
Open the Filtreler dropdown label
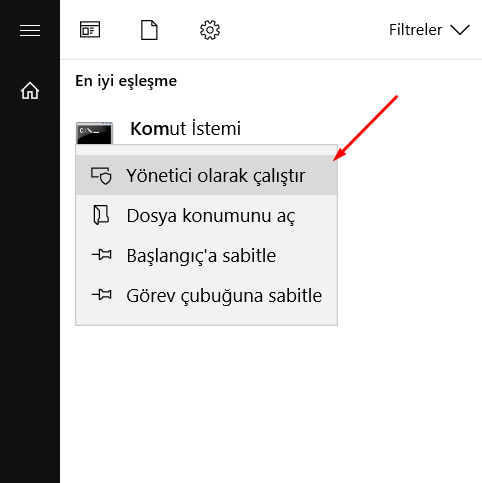pos(415,30)
